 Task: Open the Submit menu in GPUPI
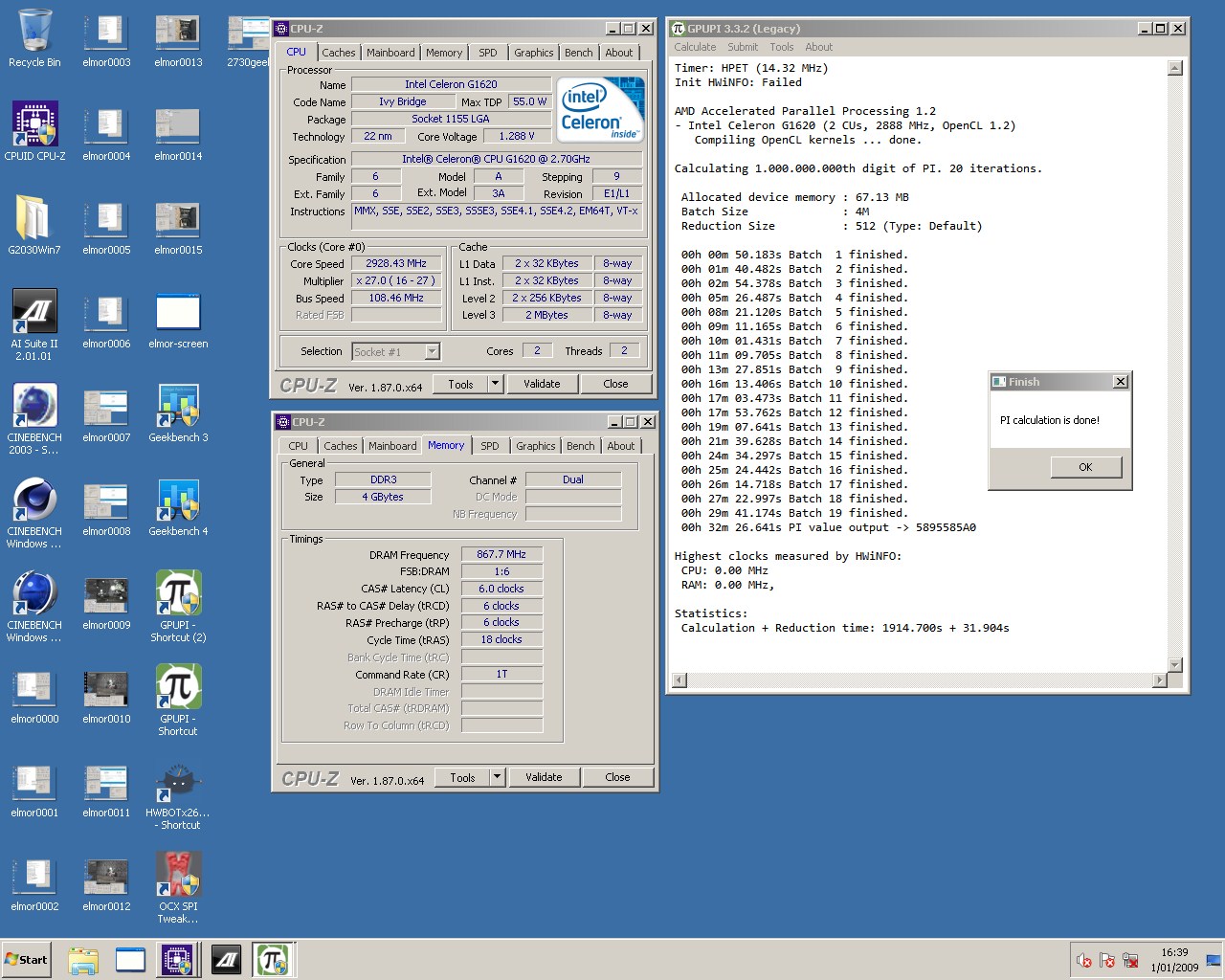point(743,47)
